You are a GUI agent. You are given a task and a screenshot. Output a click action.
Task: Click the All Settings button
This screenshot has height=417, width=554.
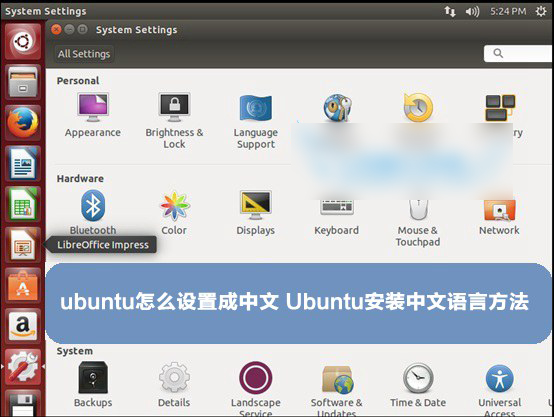coord(84,54)
